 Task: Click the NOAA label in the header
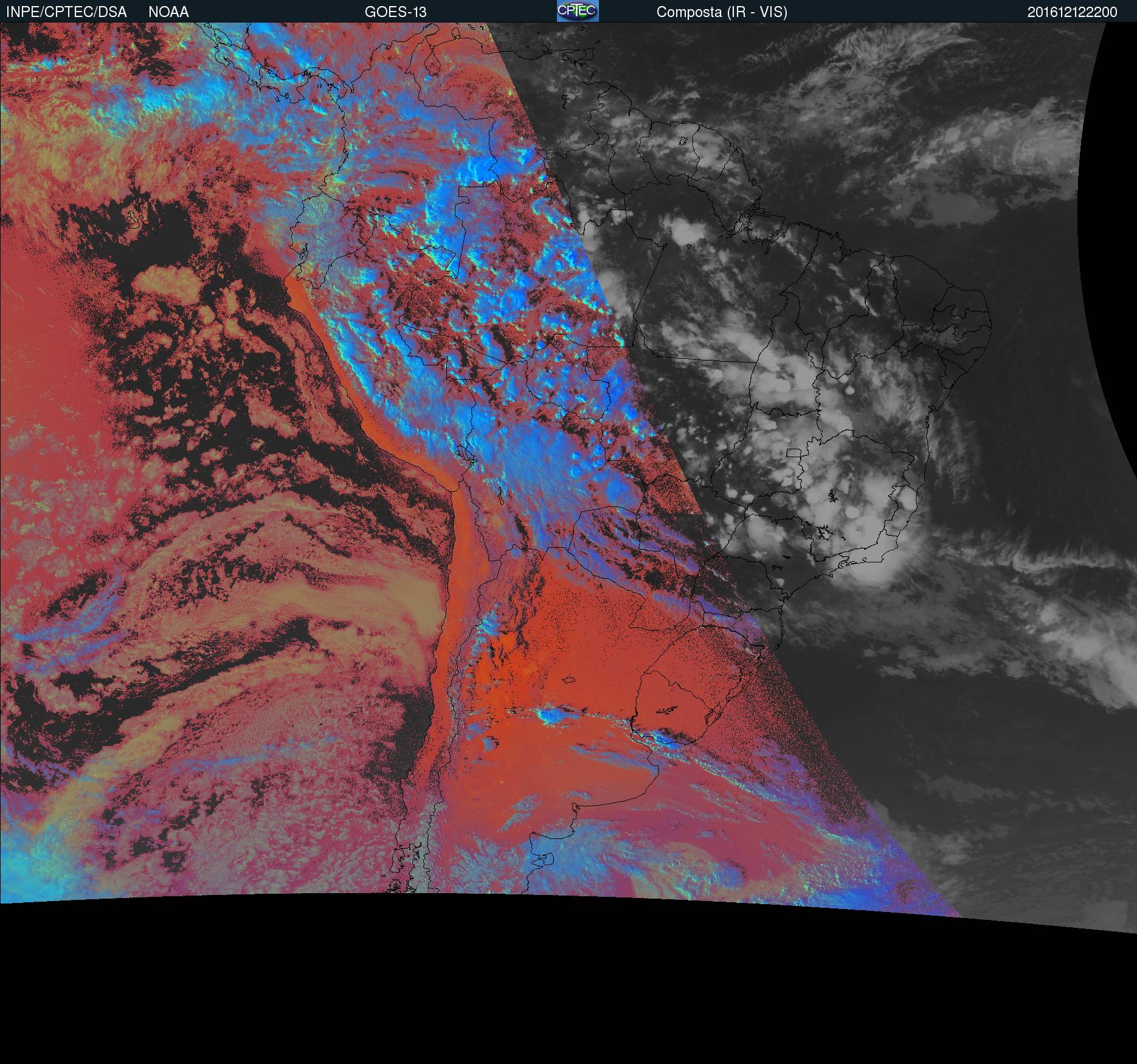[x=168, y=12]
